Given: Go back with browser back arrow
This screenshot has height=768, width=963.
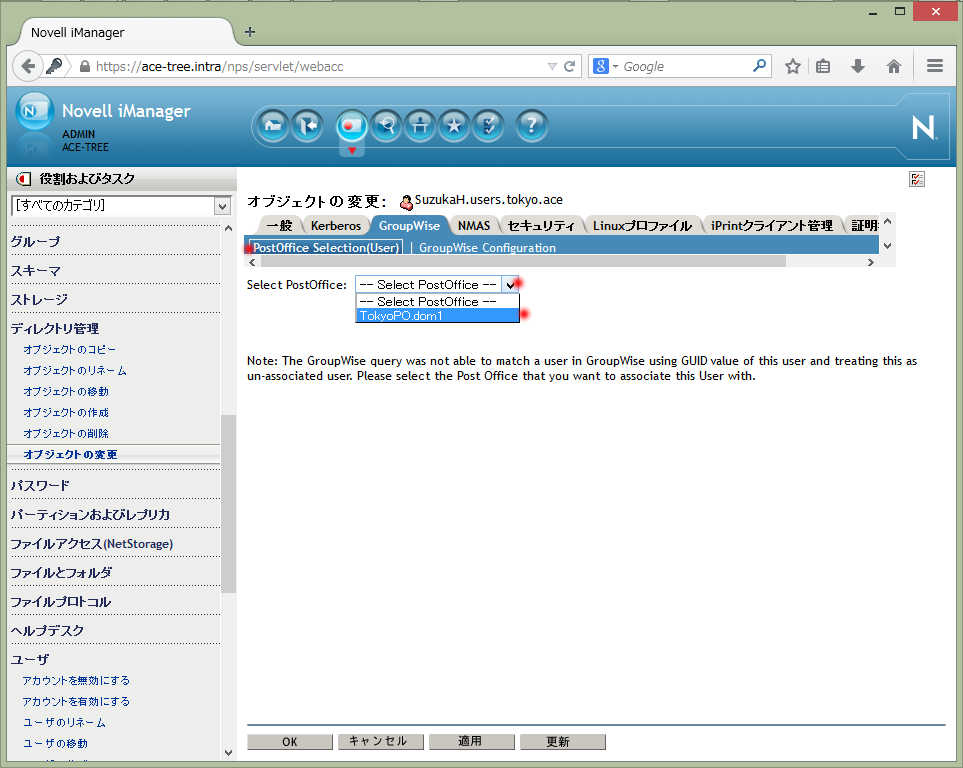Looking at the screenshot, I should [x=28, y=66].
